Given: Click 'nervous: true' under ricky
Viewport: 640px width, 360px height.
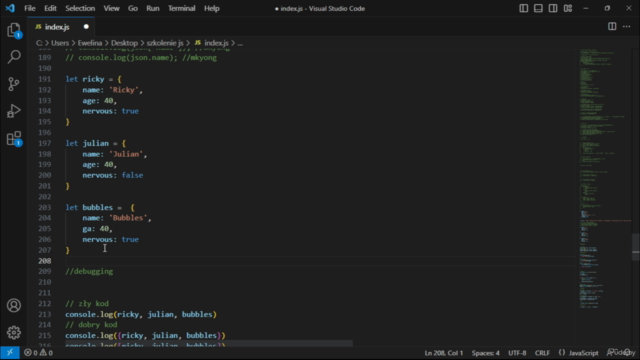Looking at the screenshot, I should [x=111, y=111].
